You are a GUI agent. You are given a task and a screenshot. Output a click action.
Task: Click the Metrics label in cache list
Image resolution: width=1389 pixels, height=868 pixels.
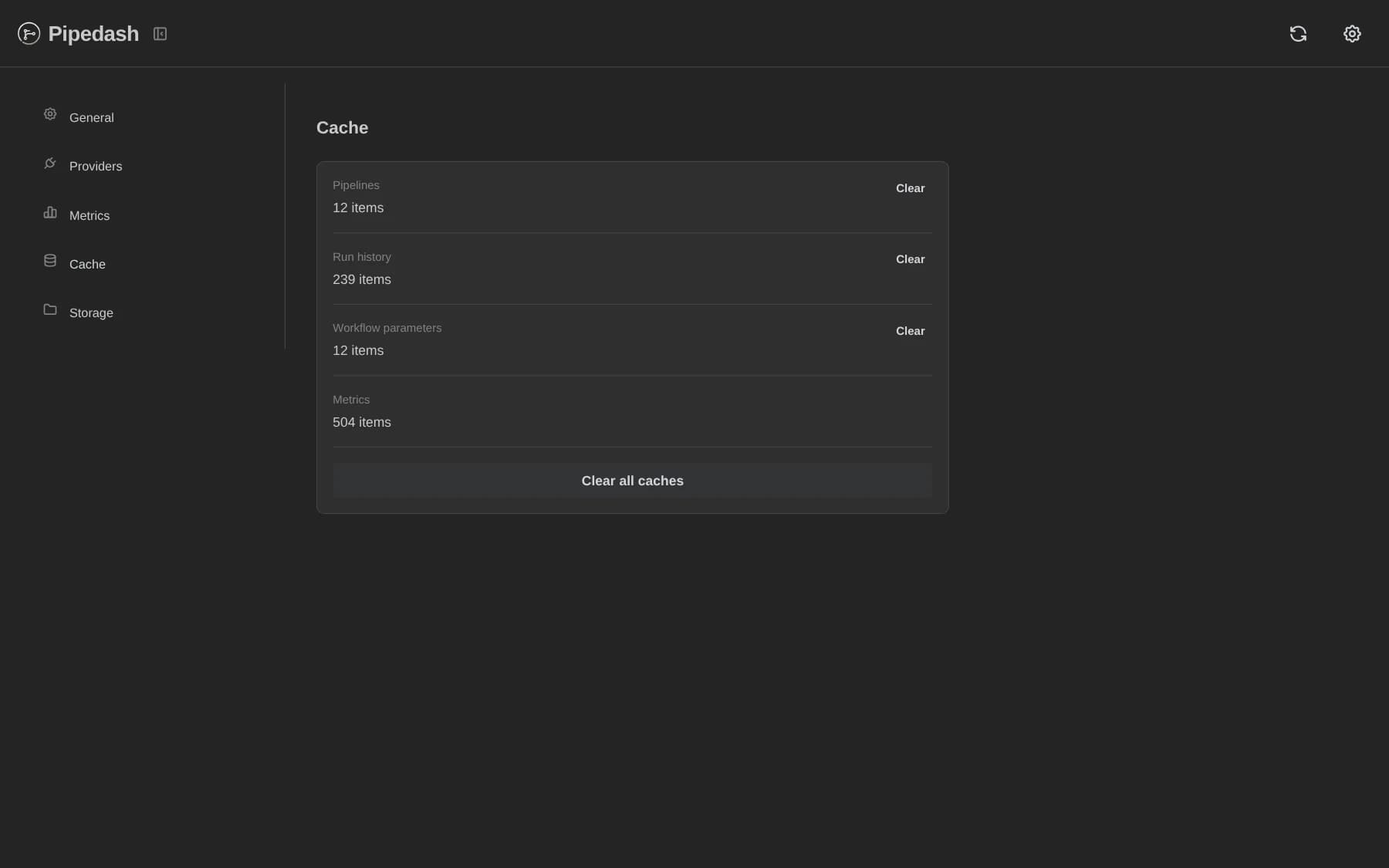pyautogui.click(x=351, y=400)
